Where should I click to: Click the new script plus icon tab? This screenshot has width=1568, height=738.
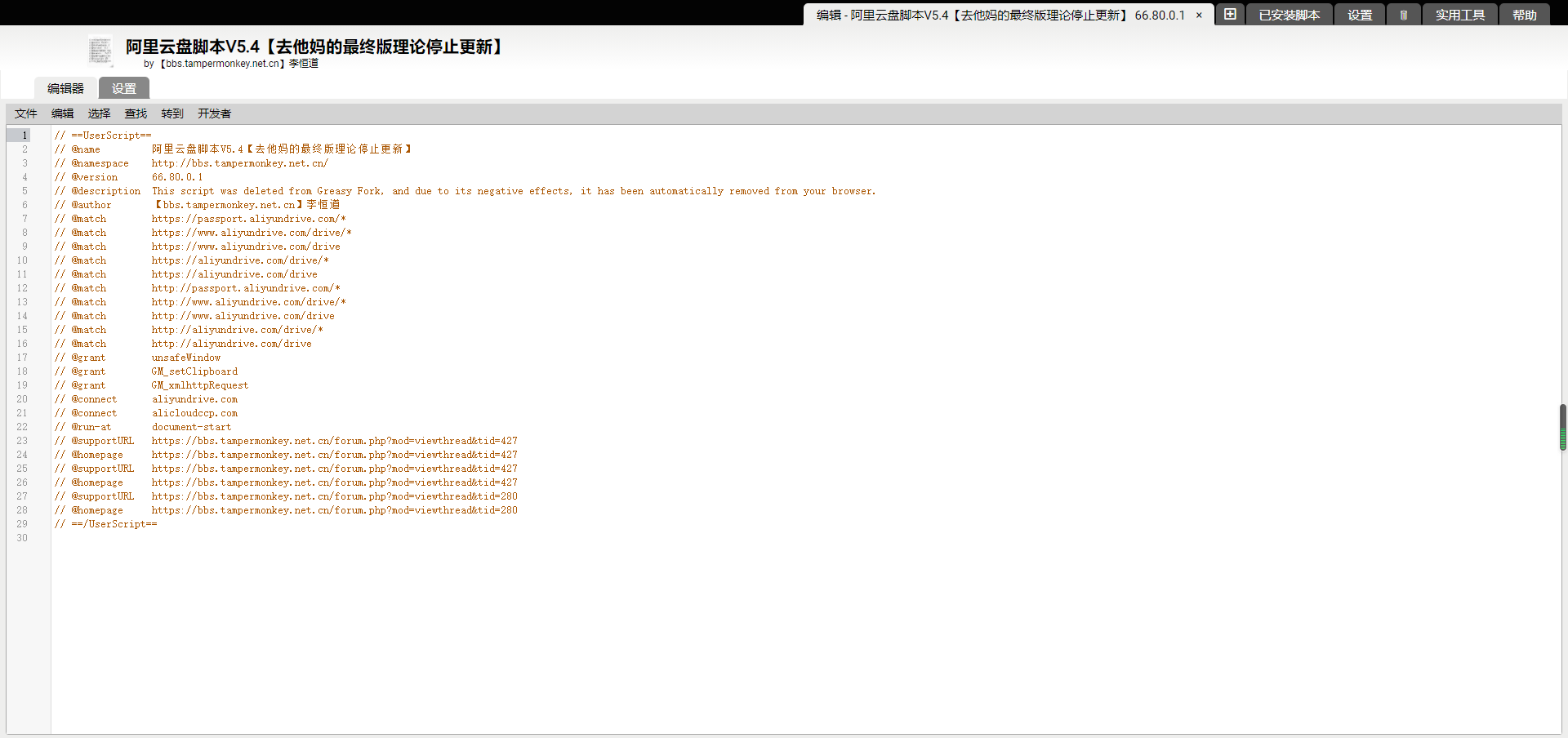[1230, 14]
